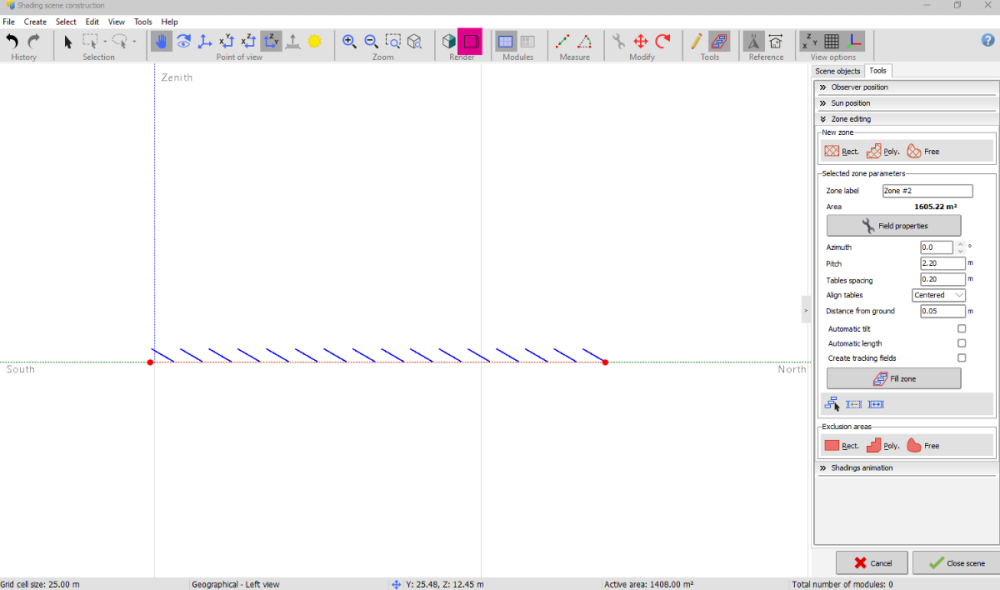The width and height of the screenshot is (1000, 590).
Task: Check the Automatic length option
Action: coord(961,343)
